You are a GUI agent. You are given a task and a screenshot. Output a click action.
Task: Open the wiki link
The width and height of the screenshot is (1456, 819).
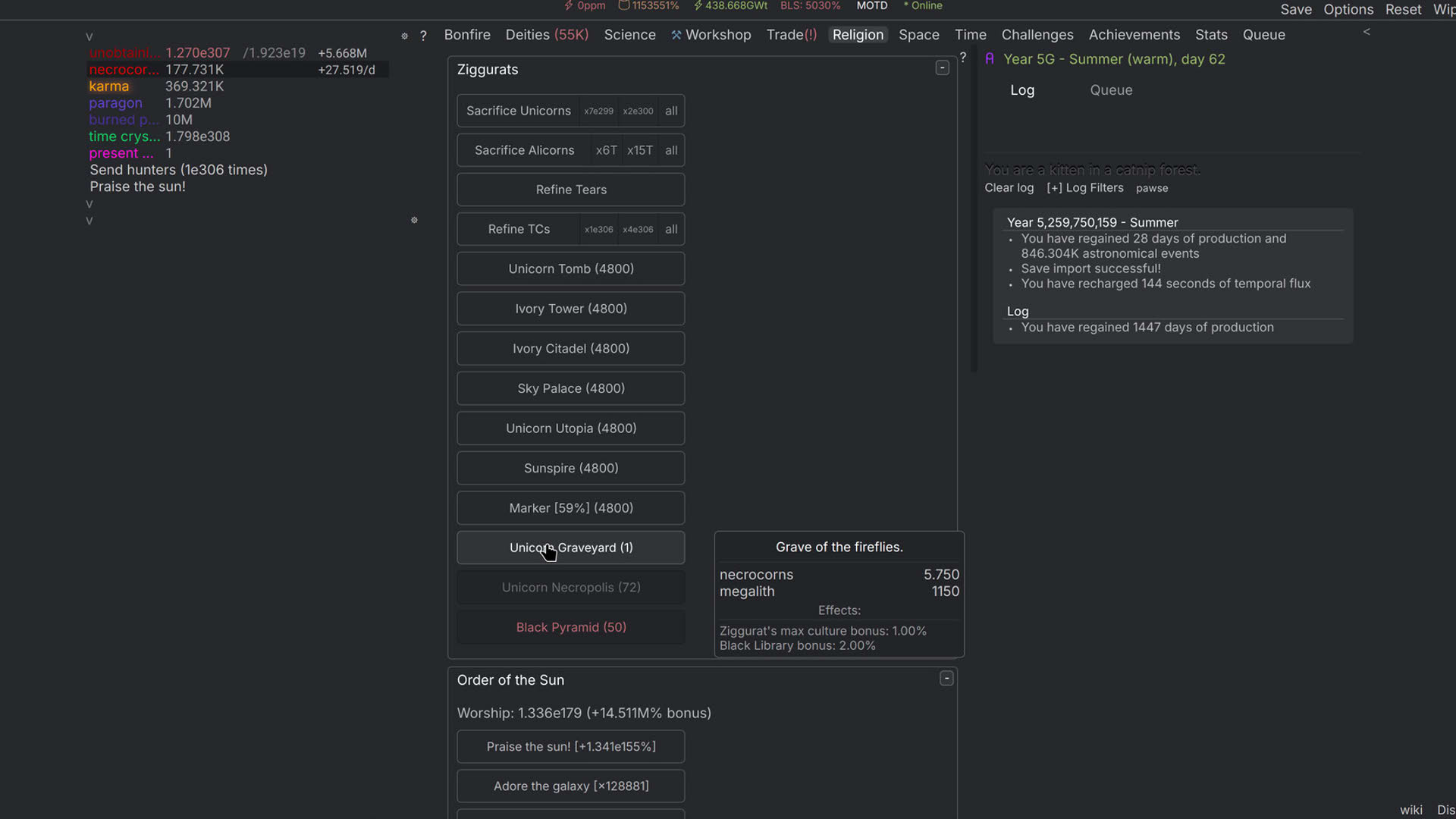tap(1410, 810)
